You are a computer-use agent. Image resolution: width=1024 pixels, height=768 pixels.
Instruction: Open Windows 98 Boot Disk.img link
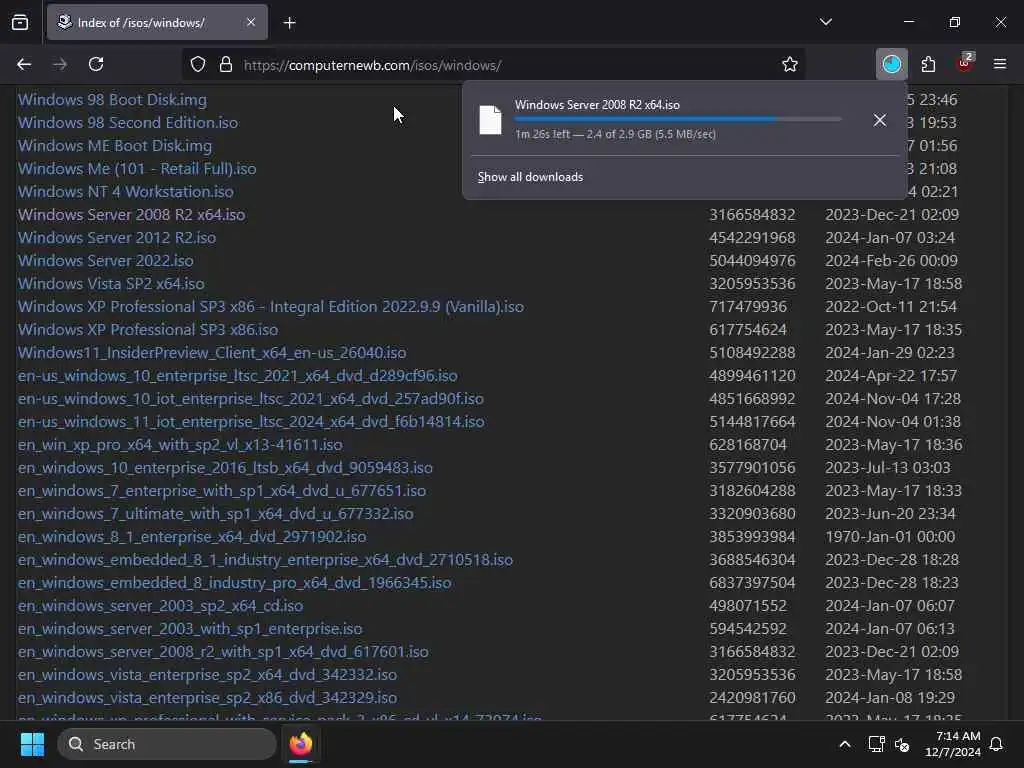coord(112,100)
